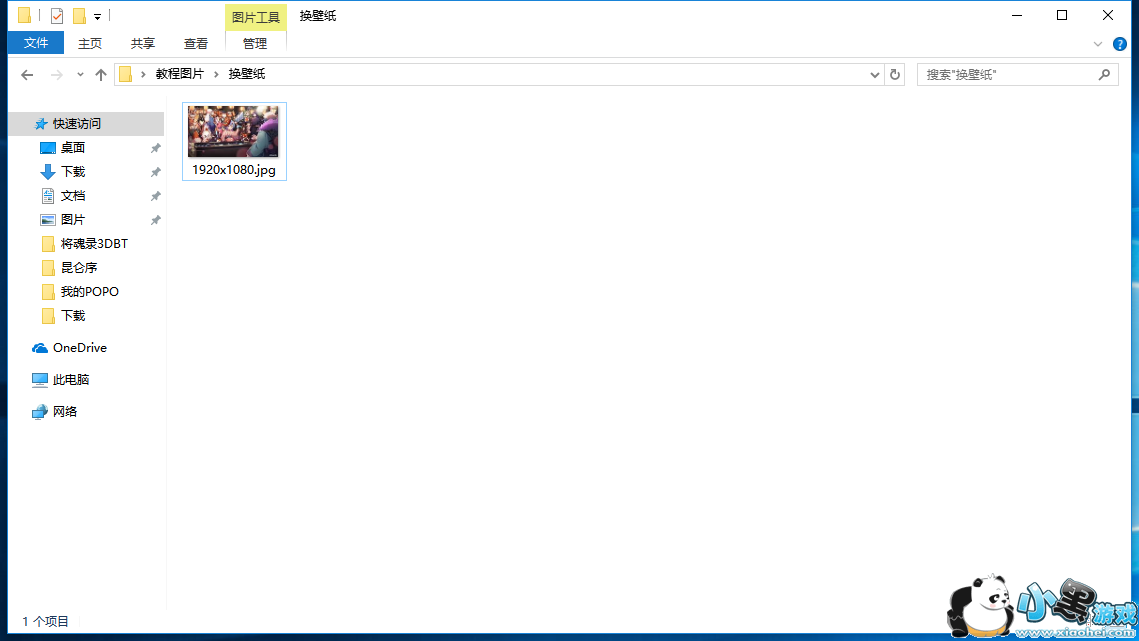Switch to the 查看 ribbon tab
The height and width of the screenshot is (641, 1139).
(195, 44)
